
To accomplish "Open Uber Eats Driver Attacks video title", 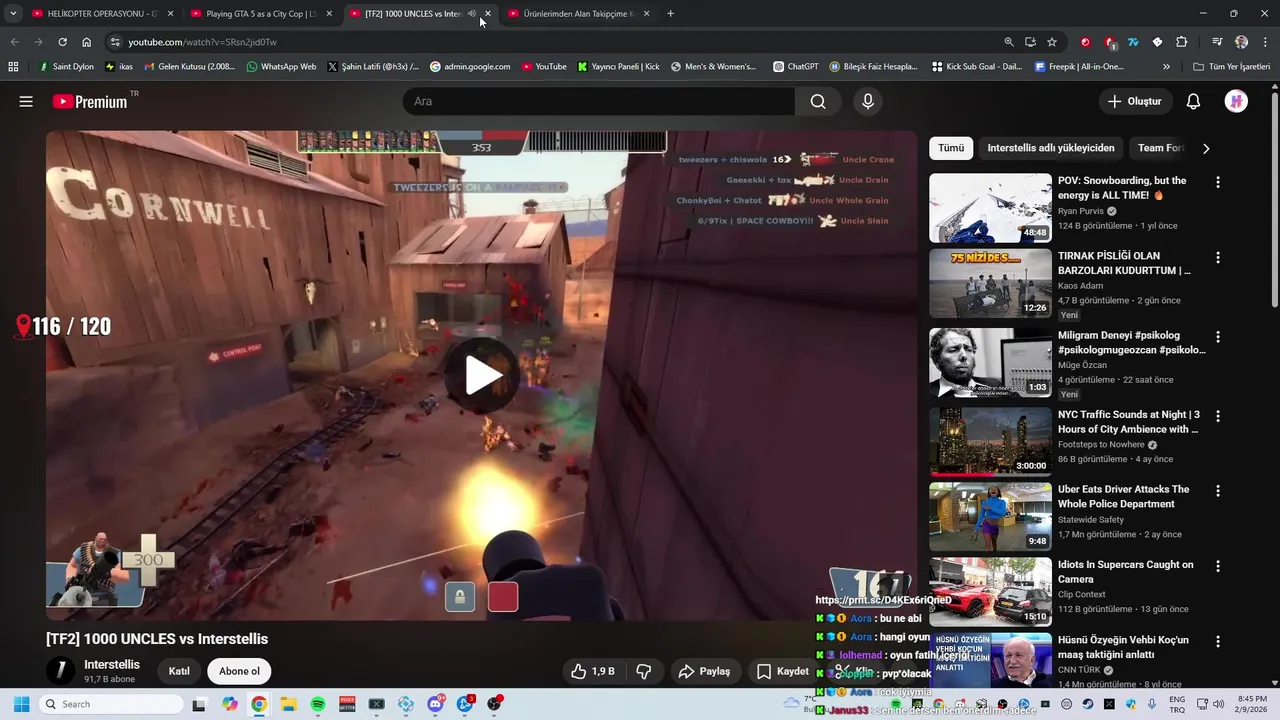I will (1123, 497).
